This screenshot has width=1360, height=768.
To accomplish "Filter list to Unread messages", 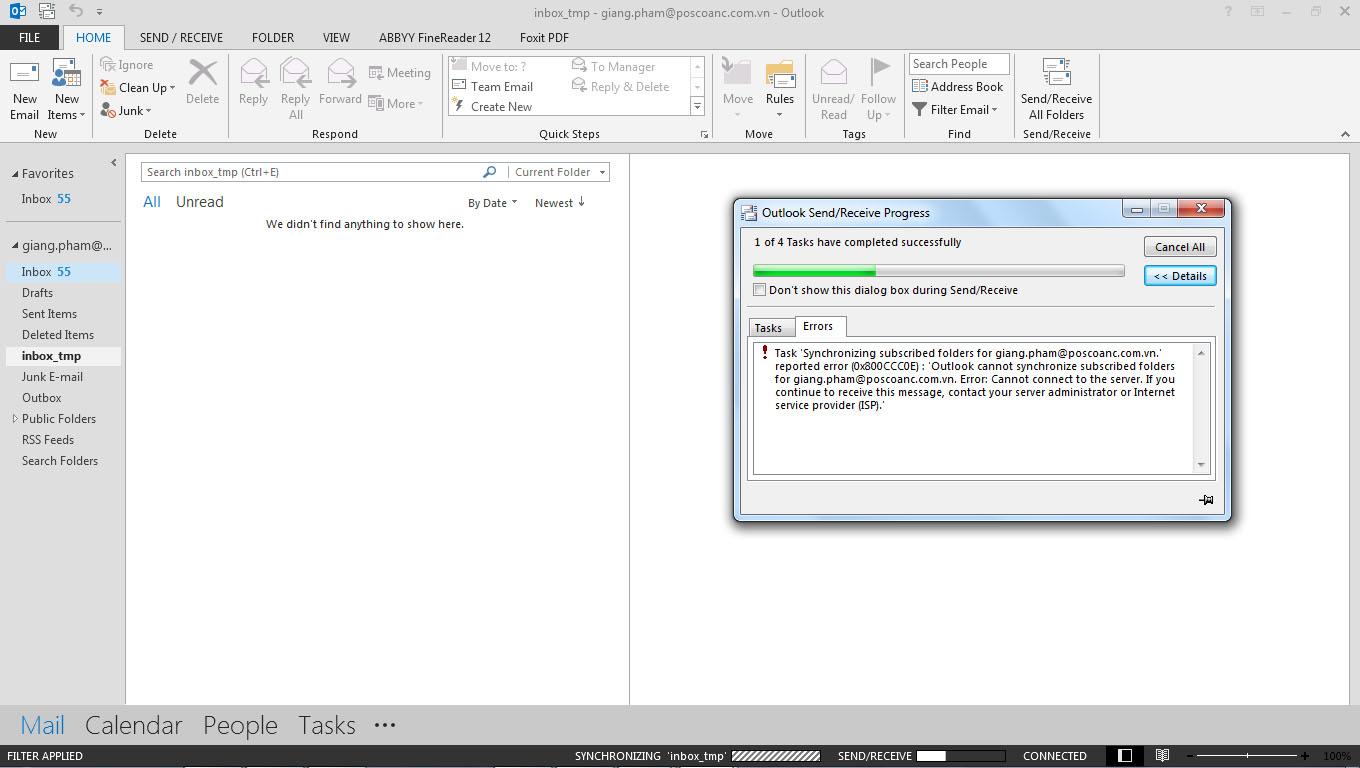I will click(x=200, y=202).
